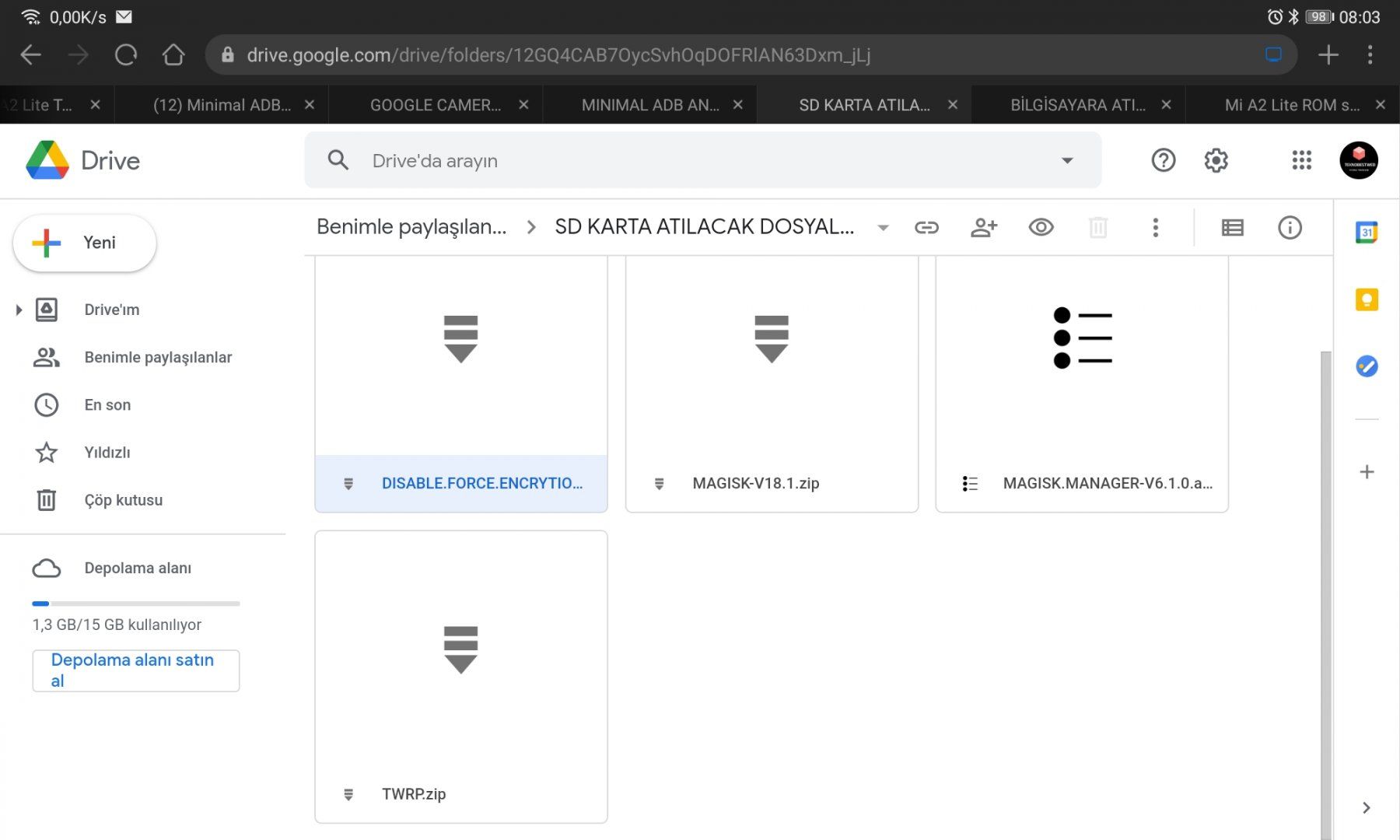Open the desktop-mode icon in the address bar

[x=1273, y=54]
